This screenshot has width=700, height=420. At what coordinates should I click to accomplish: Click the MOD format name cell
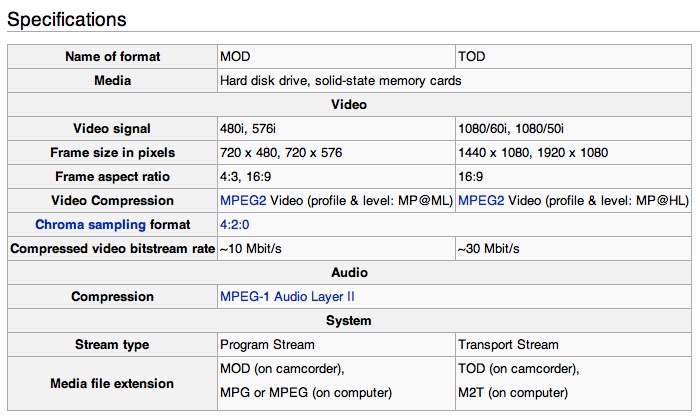pyautogui.click(x=336, y=57)
